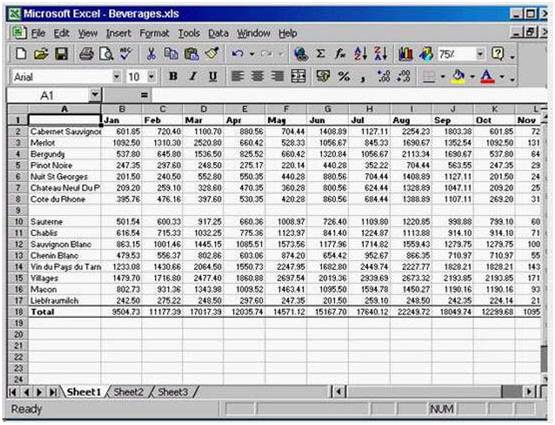Click the Merge and Center icon
Screen dimensions: 555x425
coord(298,76)
